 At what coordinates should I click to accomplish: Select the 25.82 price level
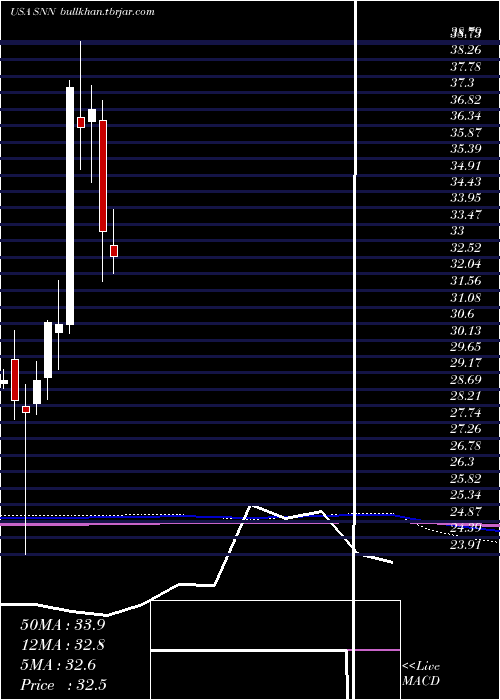(x=466, y=479)
